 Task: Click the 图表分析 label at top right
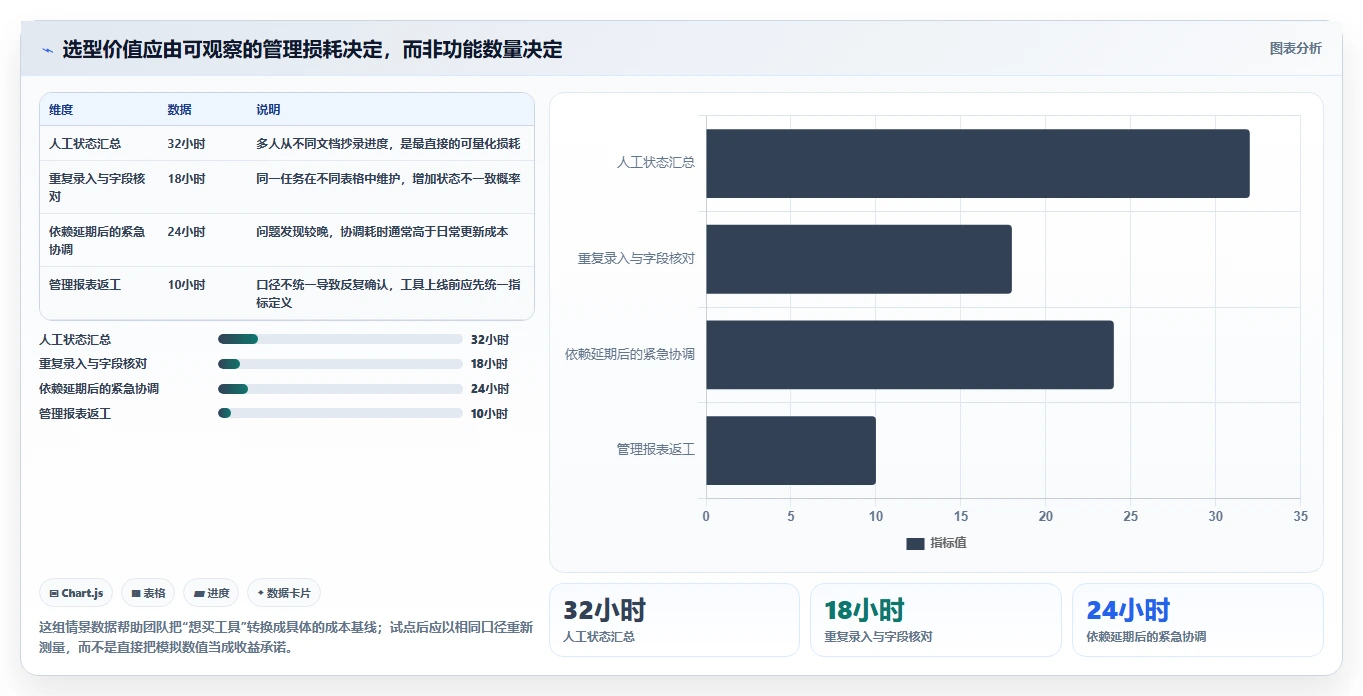click(1295, 49)
